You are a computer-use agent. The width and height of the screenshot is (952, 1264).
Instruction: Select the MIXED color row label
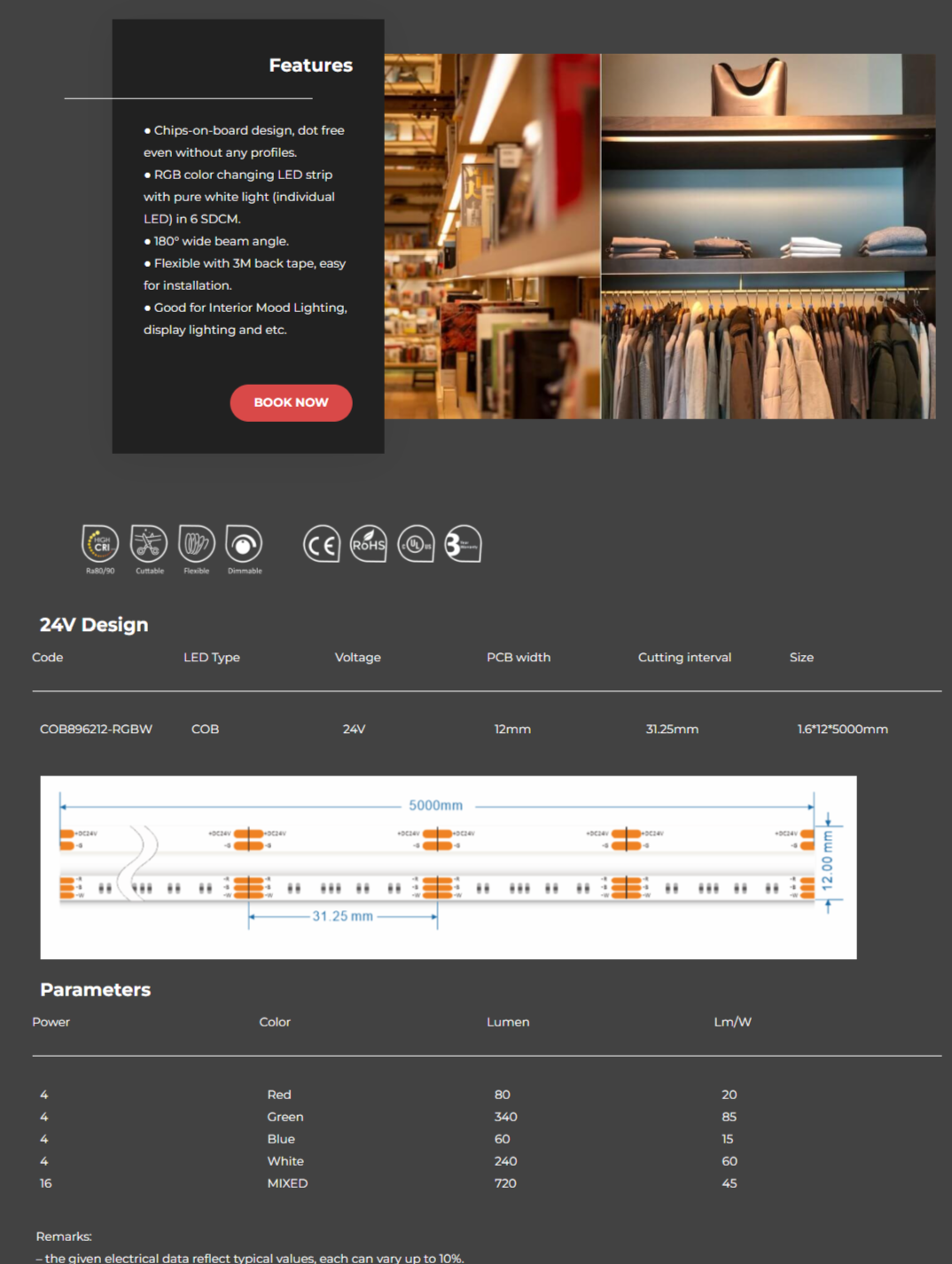click(287, 1183)
